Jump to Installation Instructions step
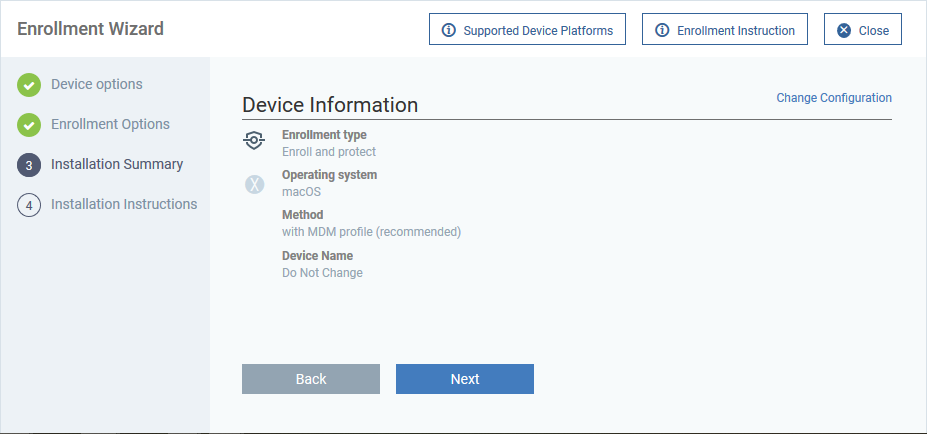Image resolution: width=927 pixels, height=434 pixels. (124, 204)
